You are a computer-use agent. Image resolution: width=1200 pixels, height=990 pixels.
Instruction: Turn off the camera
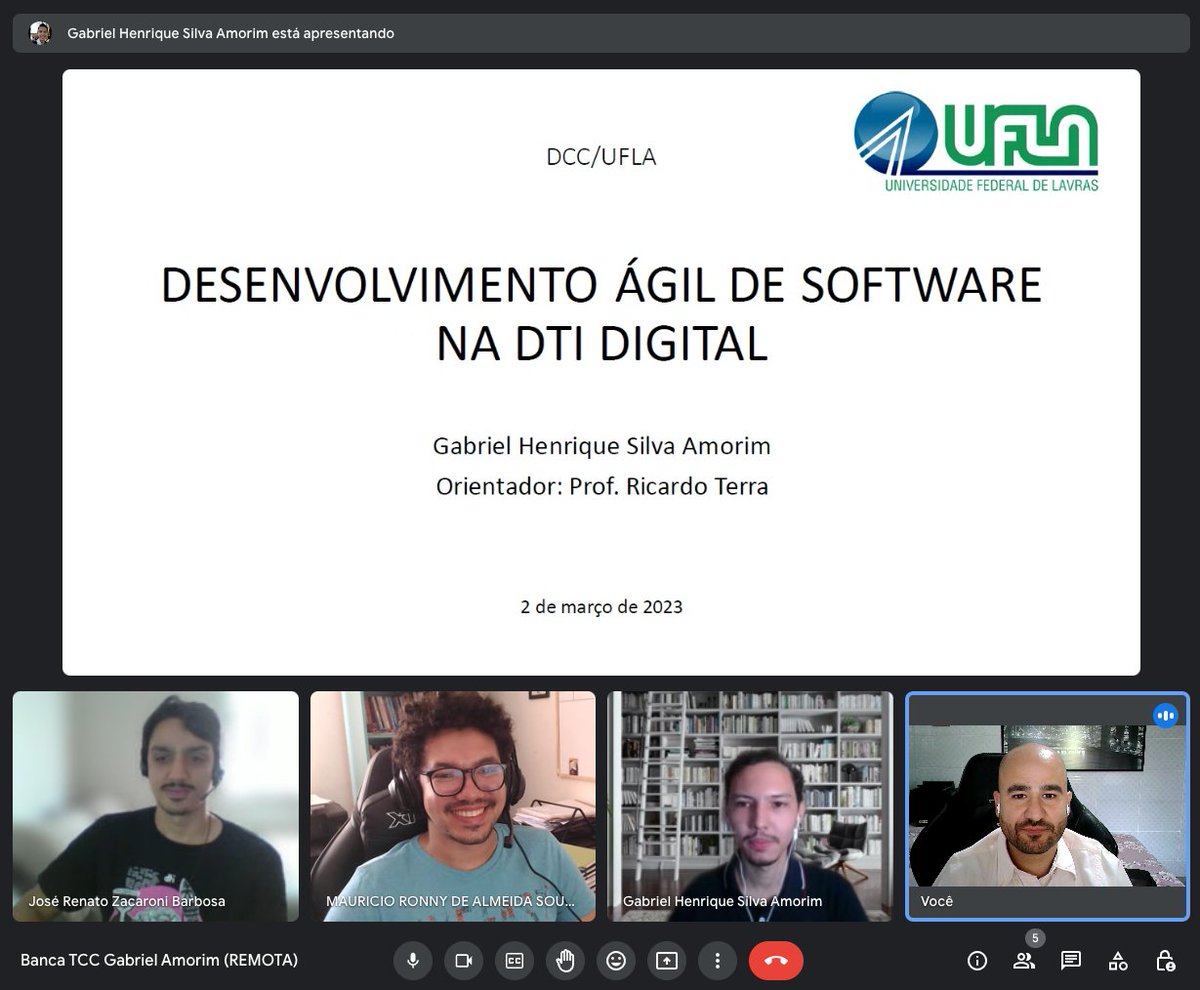(x=463, y=961)
